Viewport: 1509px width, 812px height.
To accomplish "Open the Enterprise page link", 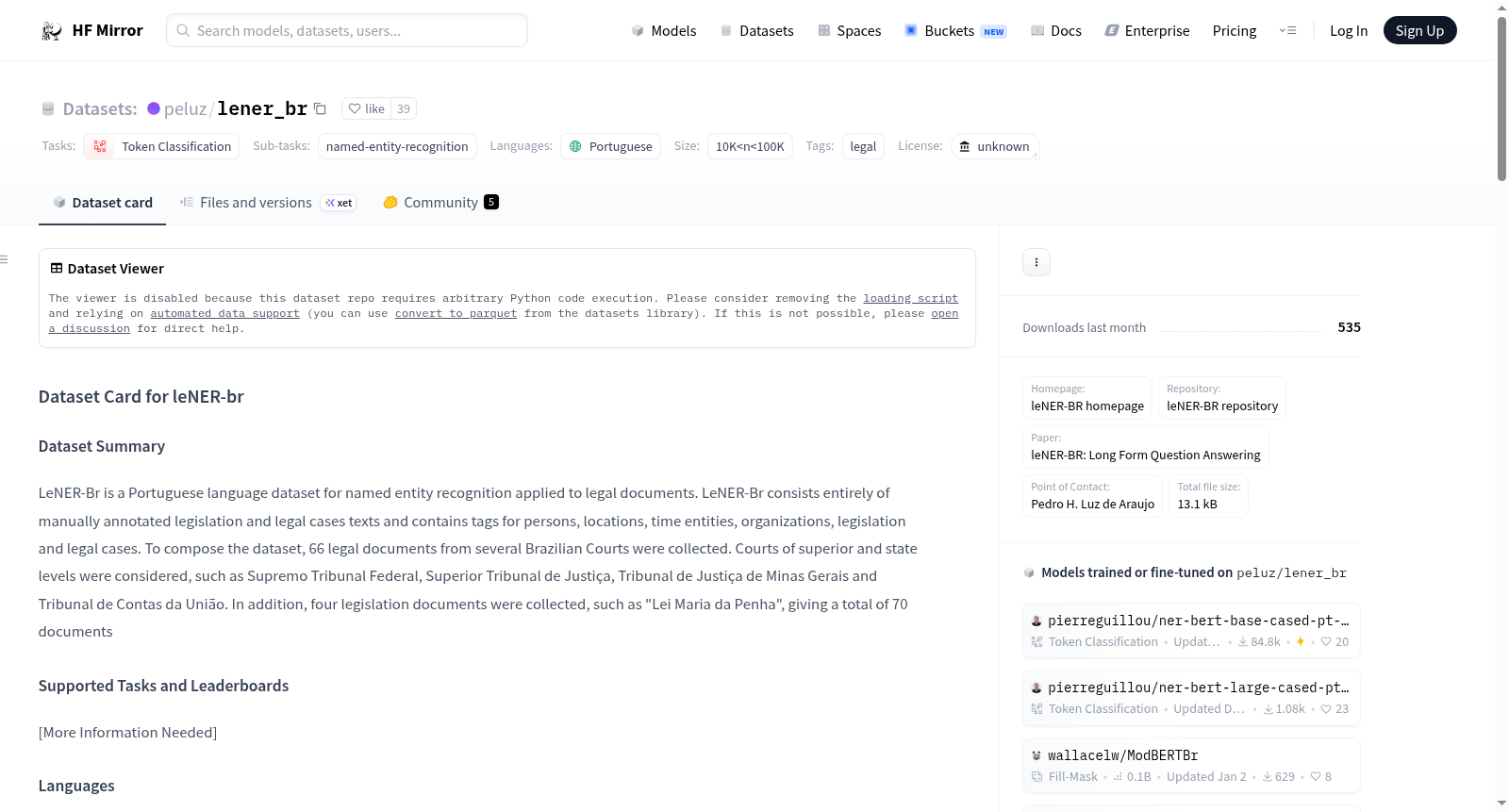I will pyautogui.click(x=1147, y=31).
